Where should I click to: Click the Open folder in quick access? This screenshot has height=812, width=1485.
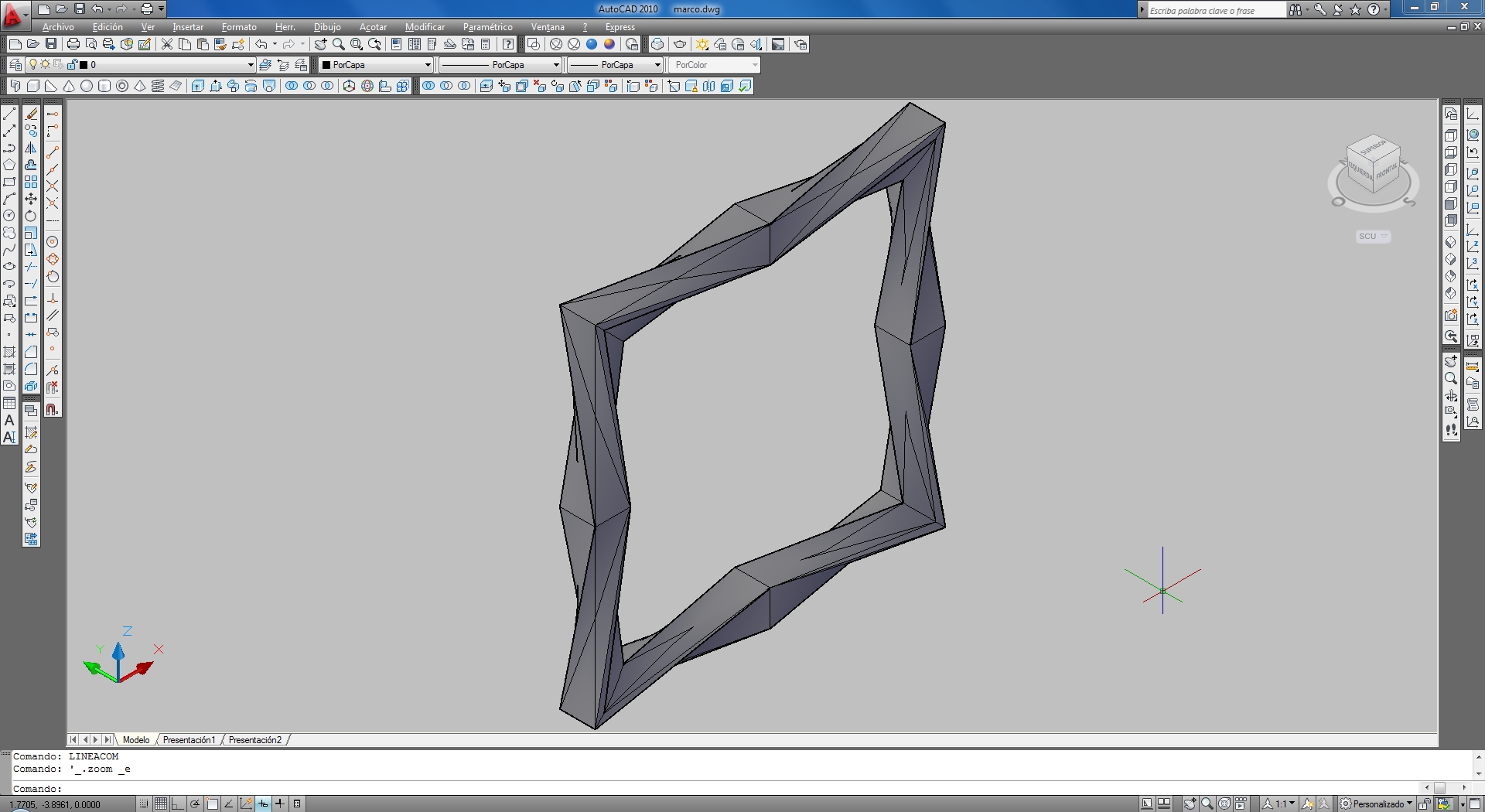tap(61, 9)
